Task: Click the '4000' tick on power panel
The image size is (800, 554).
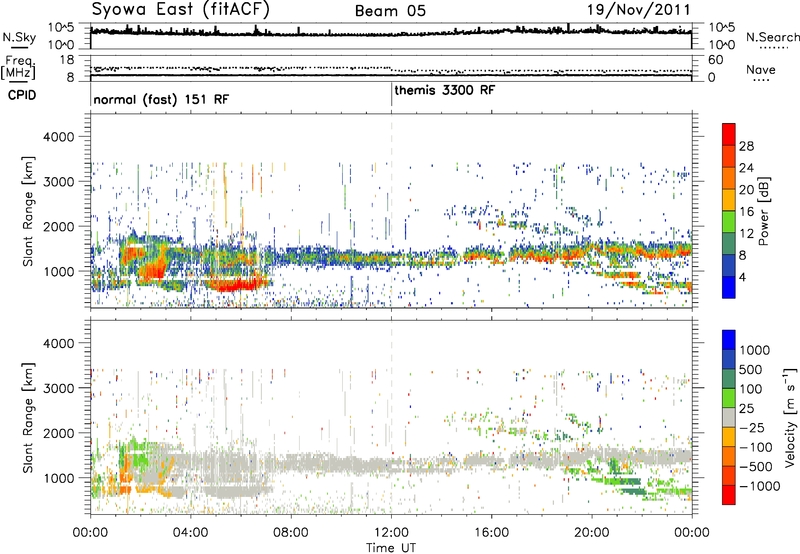Action: point(58,137)
